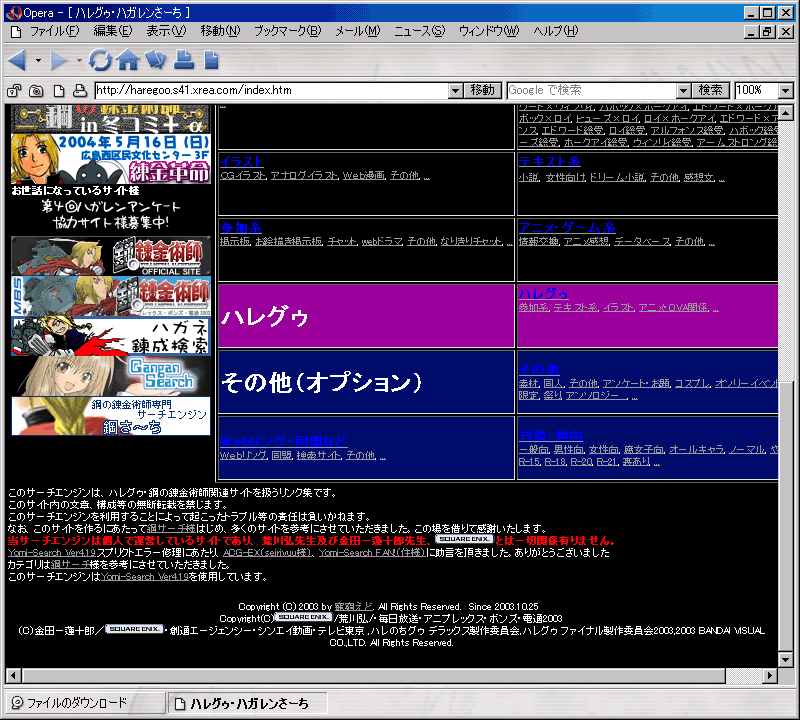Click into the URL address field
800x720 pixels.
[x=272, y=91]
